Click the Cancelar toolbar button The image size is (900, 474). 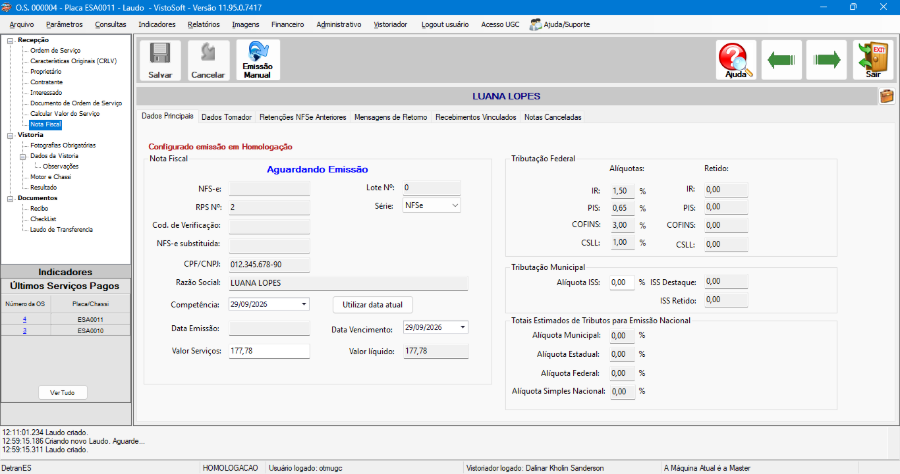[x=208, y=60]
